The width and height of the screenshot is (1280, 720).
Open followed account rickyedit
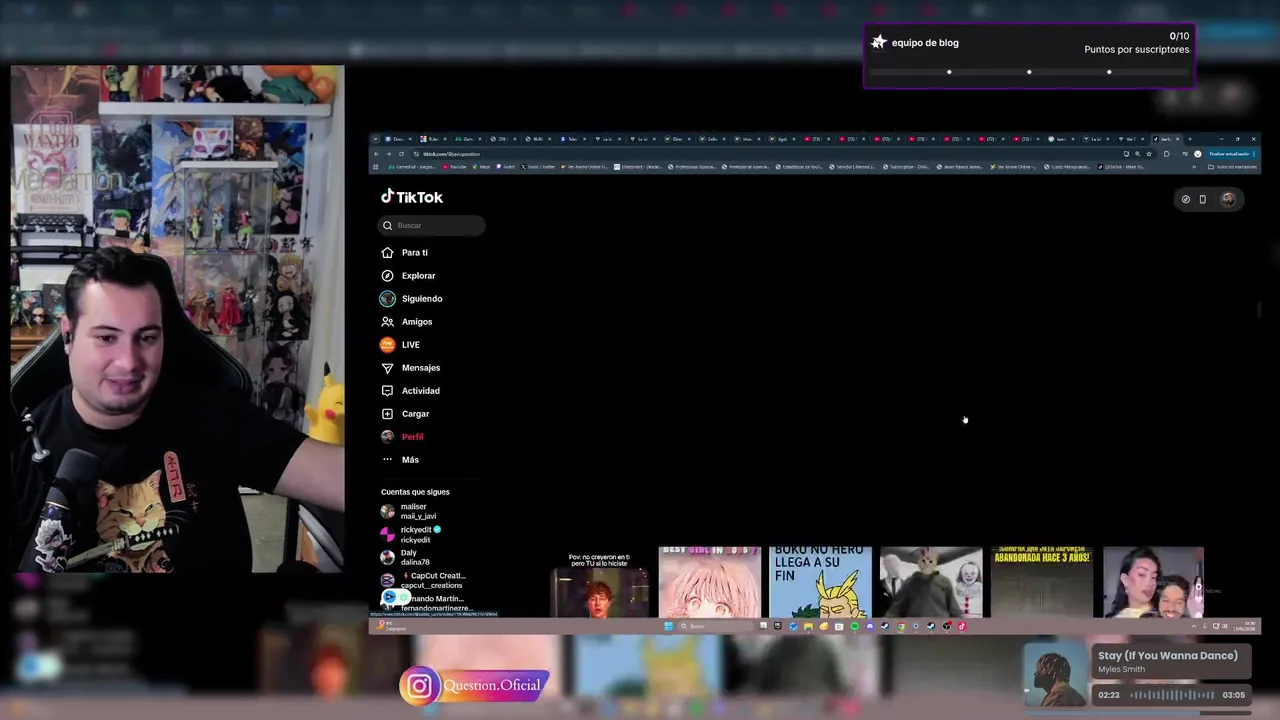[x=411, y=534]
